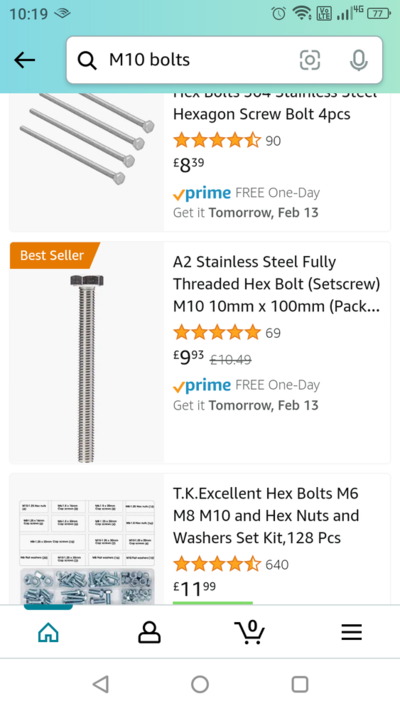The image size is (400, 711).
Task: Tap the back arrow beside search bar
Action: point(24,60)
